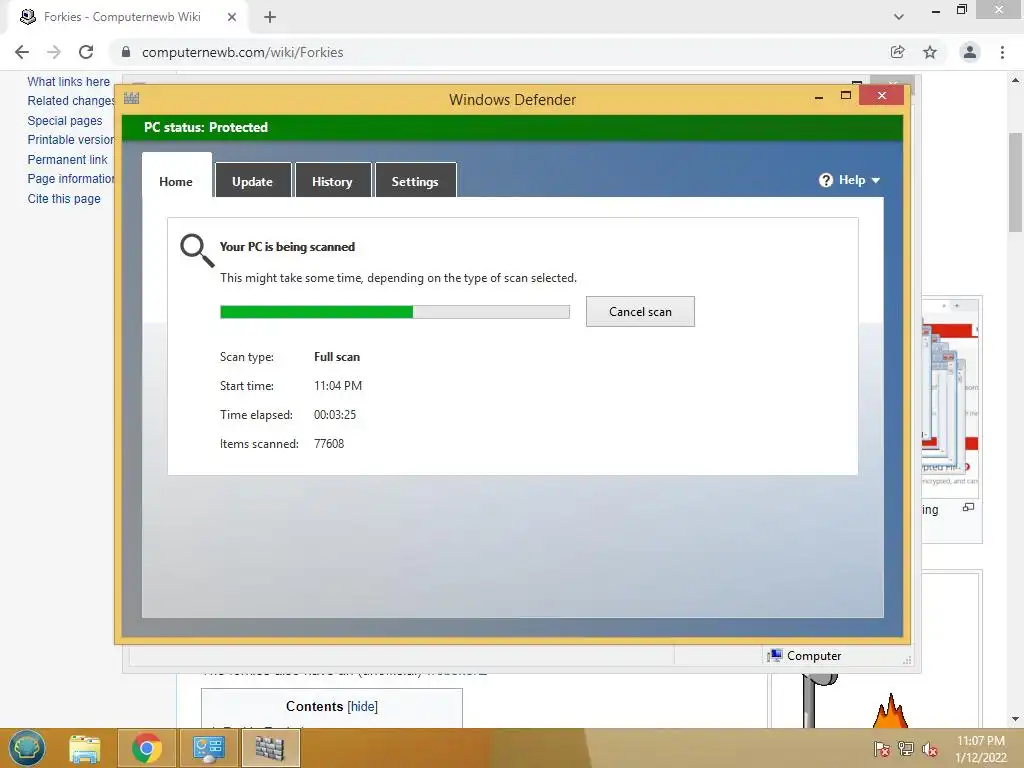
Task: Reload the Forkies wiki page
Action: (86, 52)
